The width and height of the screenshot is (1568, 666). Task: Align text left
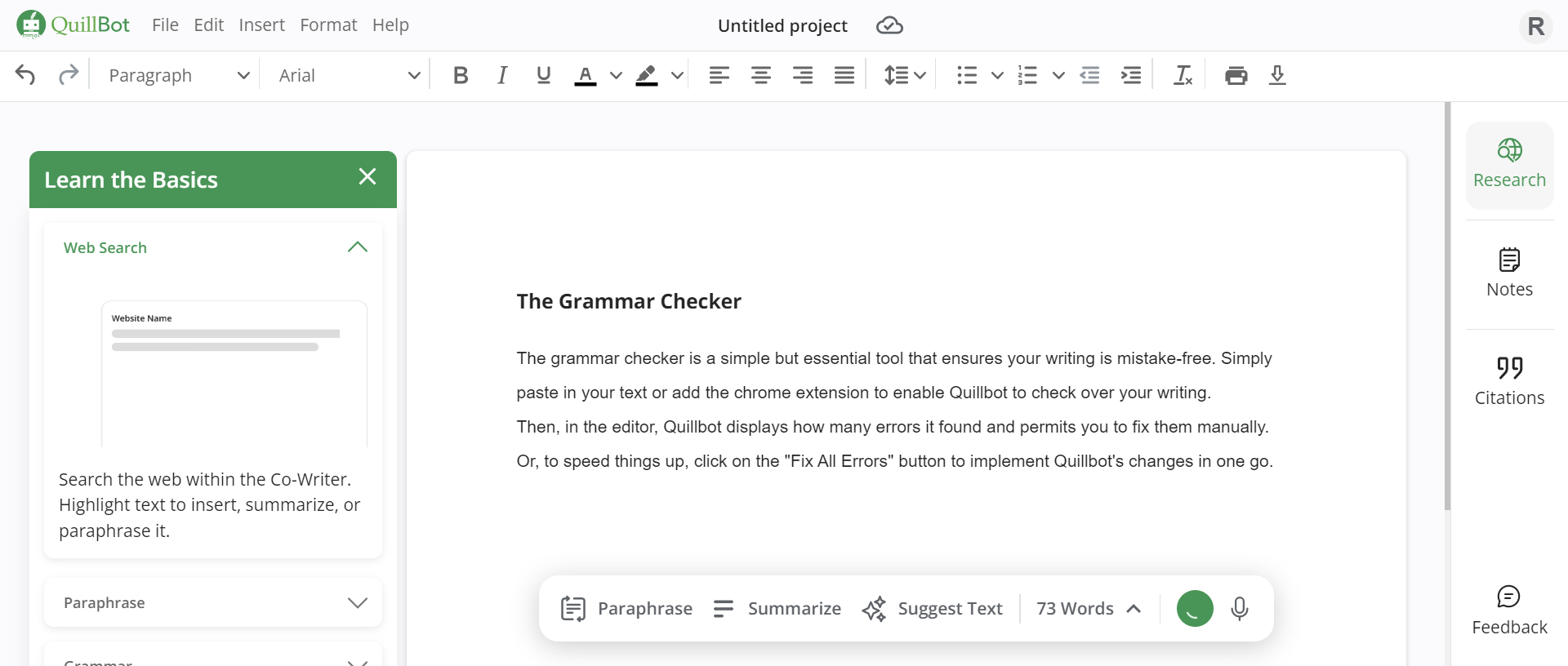719,75
